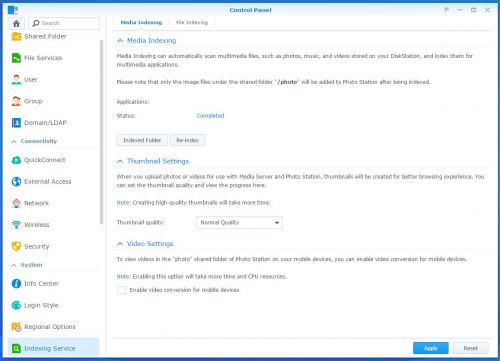Enable video conversion for mobile devices

pyautogui.click(x=121, y=290)
